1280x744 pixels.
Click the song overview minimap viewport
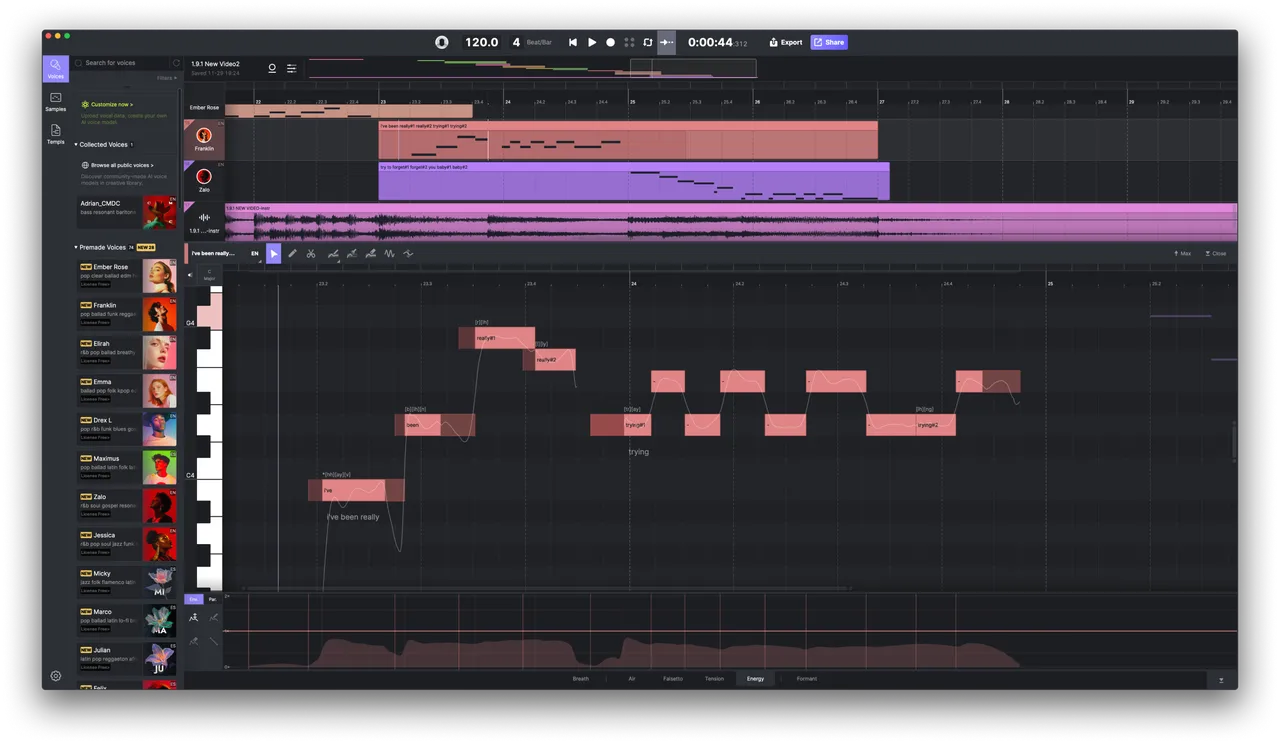tap(693, 68)
